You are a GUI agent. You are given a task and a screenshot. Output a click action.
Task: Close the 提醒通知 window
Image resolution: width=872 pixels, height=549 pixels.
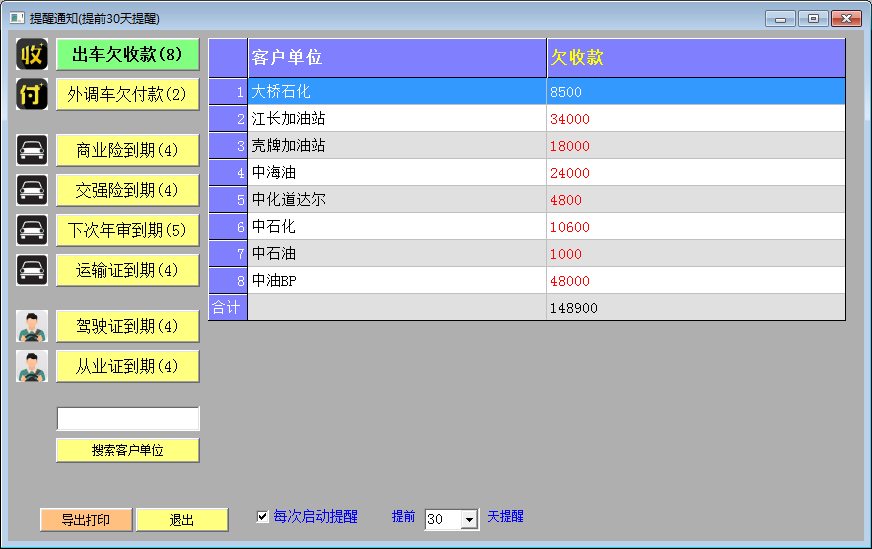846,19
